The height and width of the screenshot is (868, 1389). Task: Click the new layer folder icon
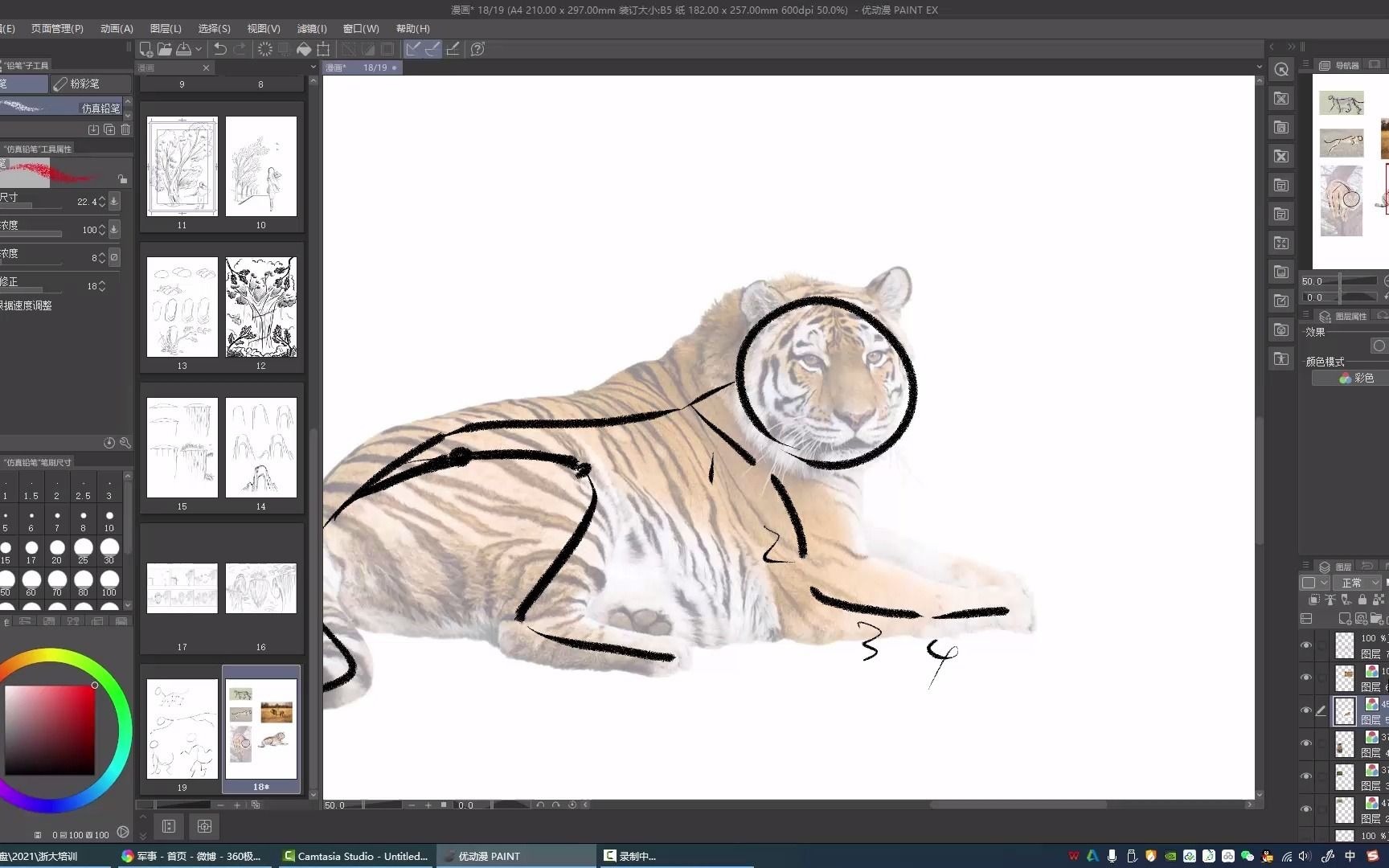1376,619
